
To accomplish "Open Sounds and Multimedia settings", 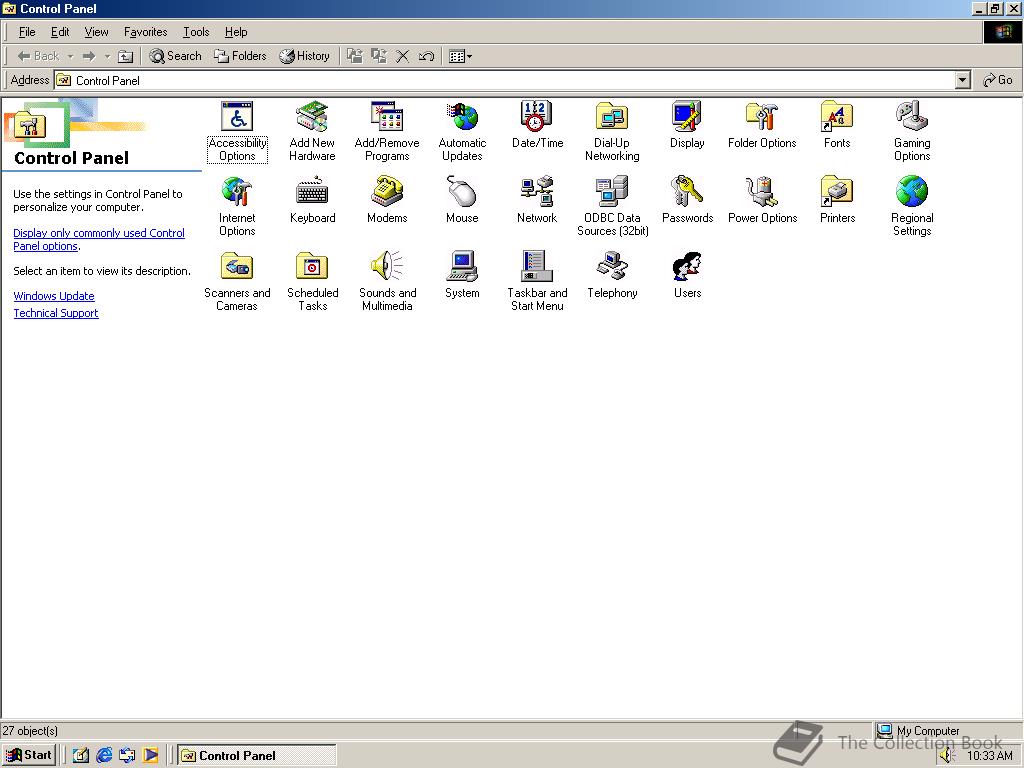I will point(387,265).
